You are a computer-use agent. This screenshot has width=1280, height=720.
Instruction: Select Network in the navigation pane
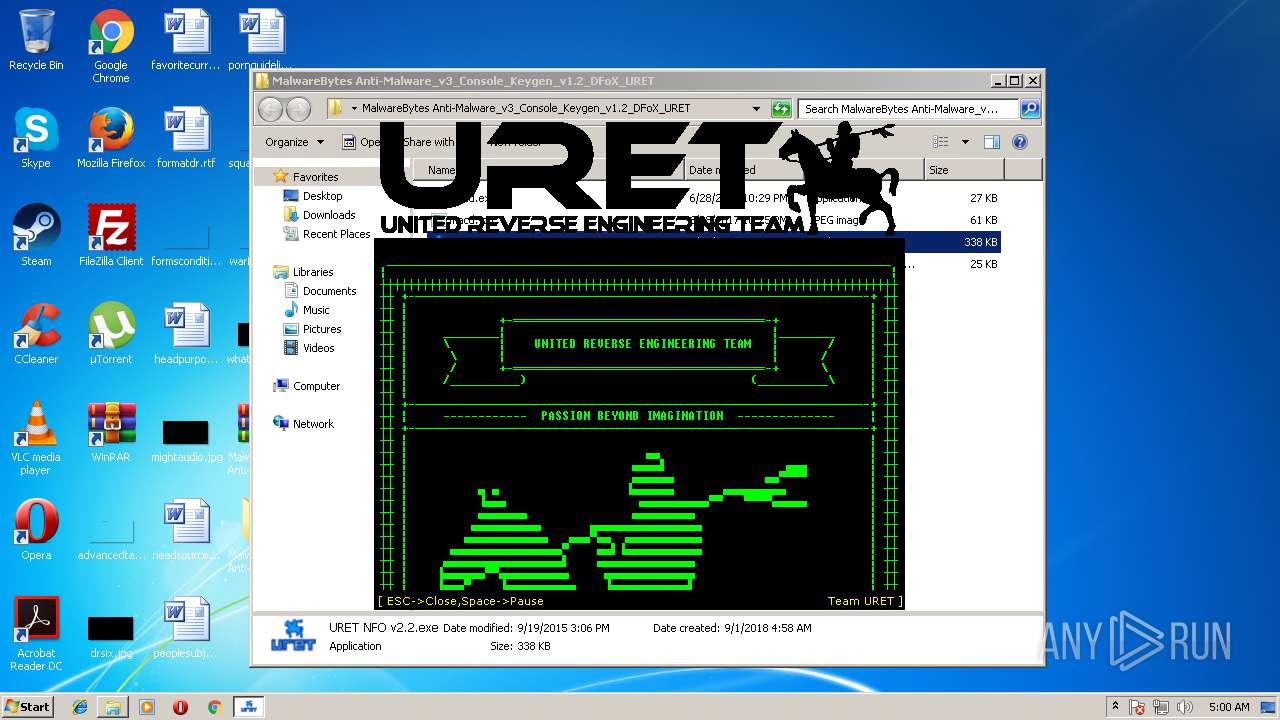tap(313, 424)
